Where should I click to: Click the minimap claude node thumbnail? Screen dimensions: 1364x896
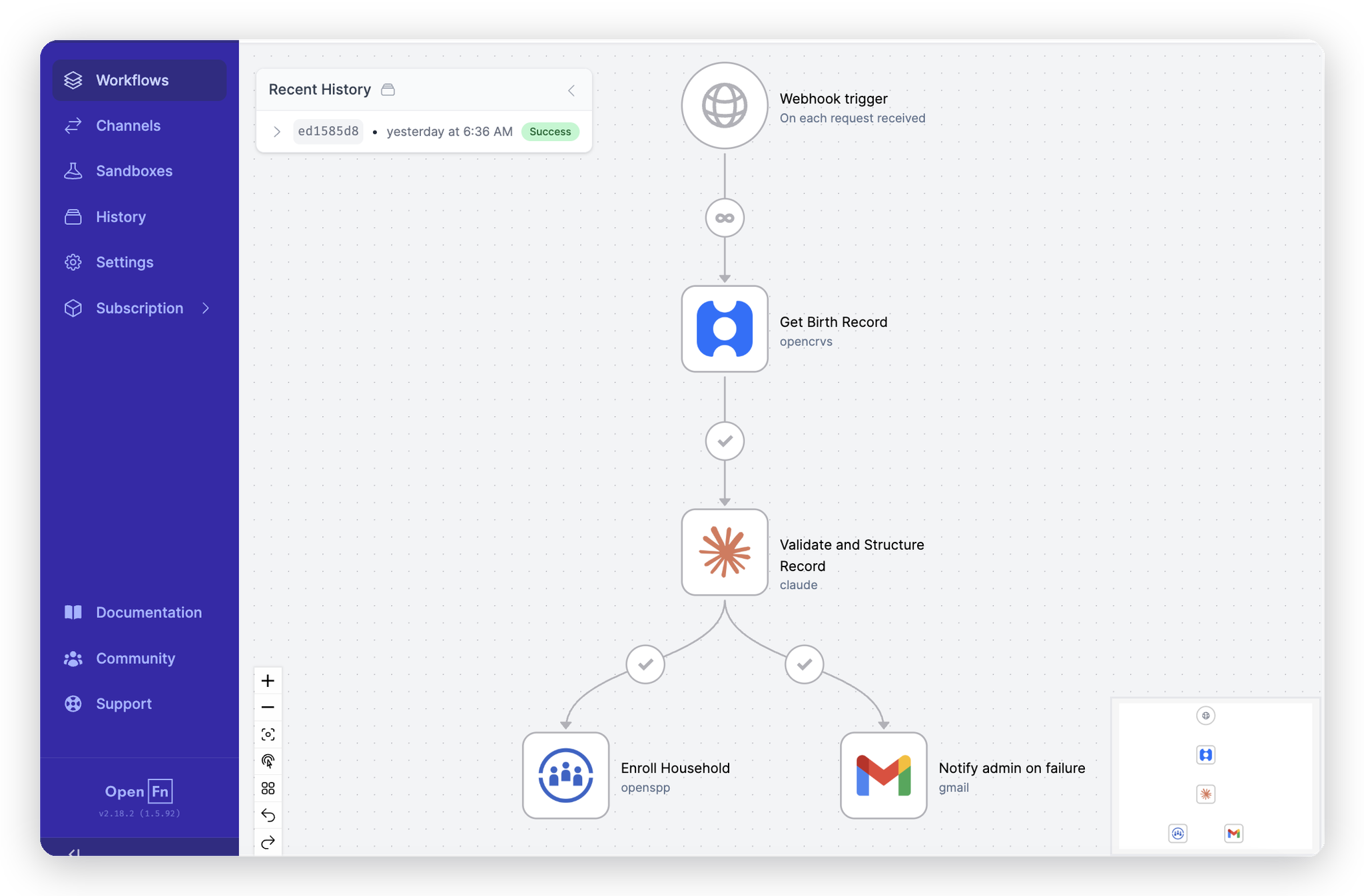point(1205,794)
